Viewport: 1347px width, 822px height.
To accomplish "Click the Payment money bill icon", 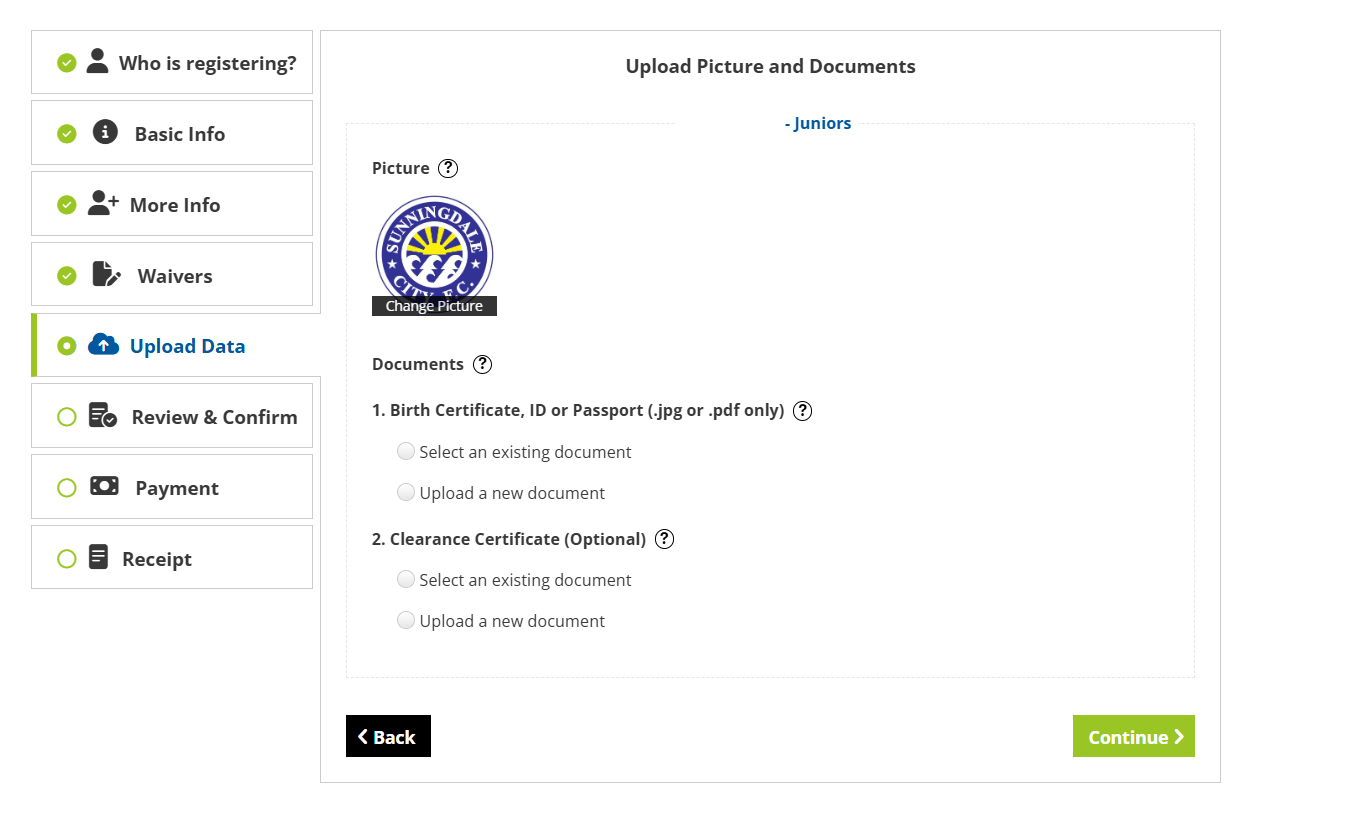I will (x=104, y=486).
